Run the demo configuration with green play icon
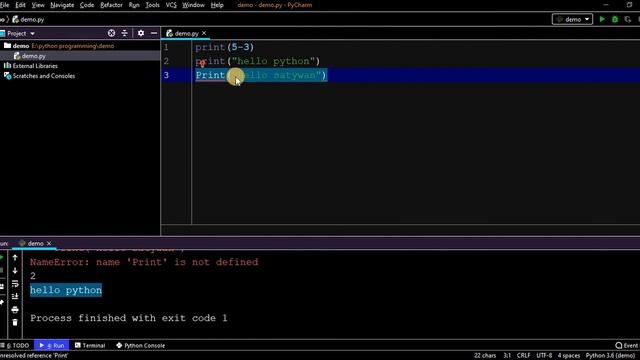The height and width of the screenshot is (360, 640). (x=602, y=19)
